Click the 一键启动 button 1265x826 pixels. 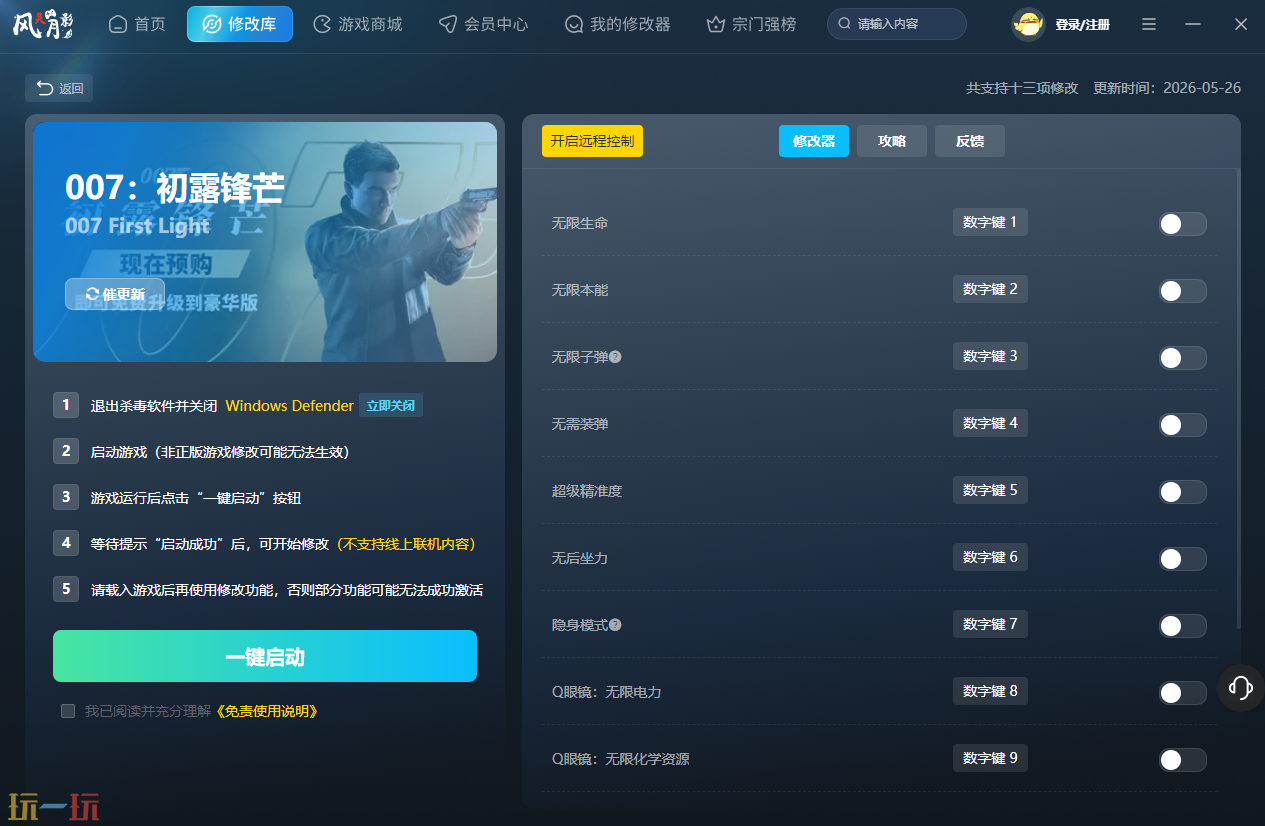pyautogui.click(x=265, y=656)
